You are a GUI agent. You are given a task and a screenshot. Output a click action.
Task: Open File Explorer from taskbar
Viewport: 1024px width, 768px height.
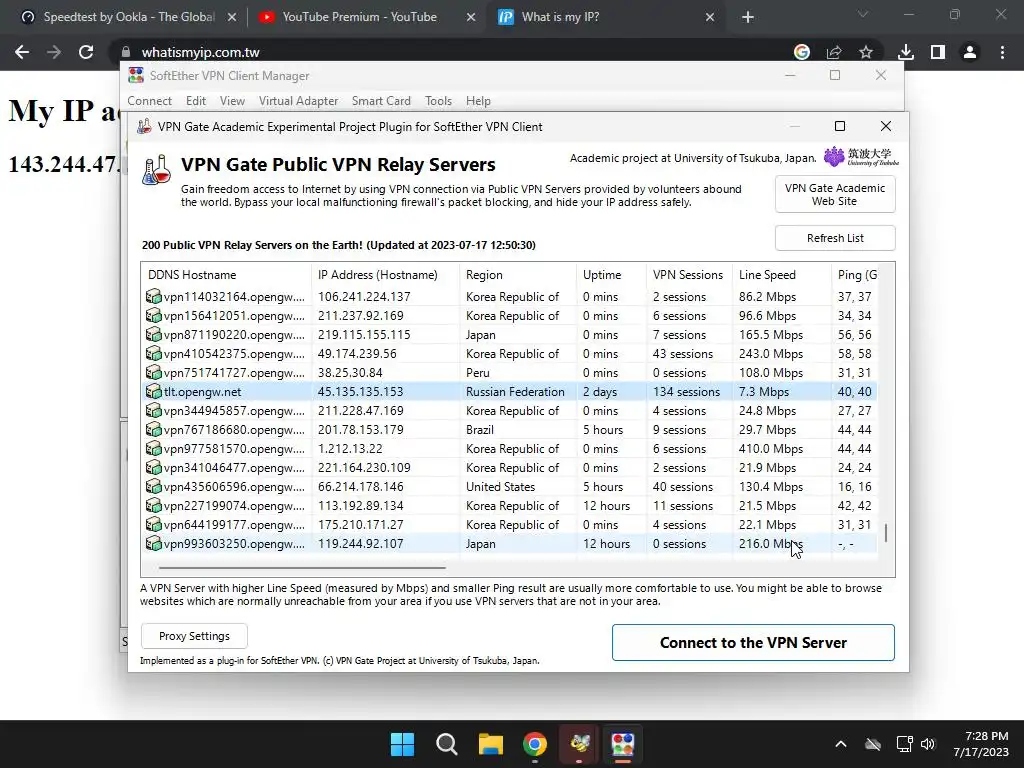click(490, 744)
